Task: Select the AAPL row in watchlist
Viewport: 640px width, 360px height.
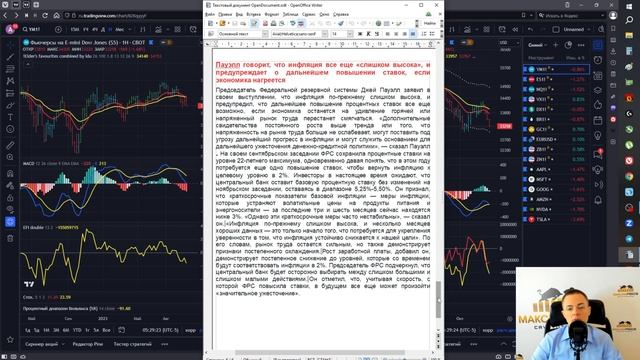Action: (x=556, y=169)
